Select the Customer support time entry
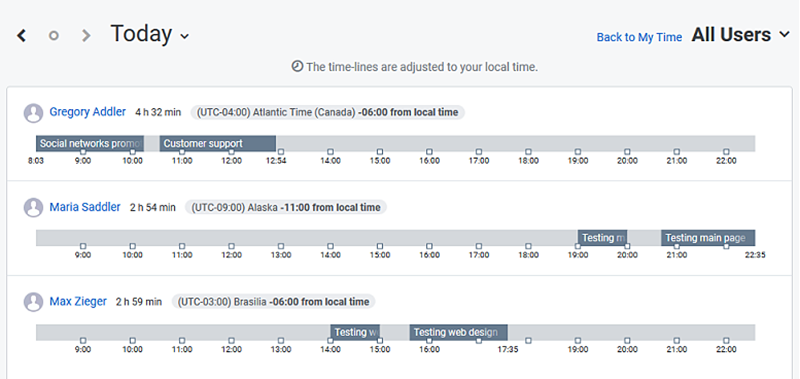 coord(218,143)
